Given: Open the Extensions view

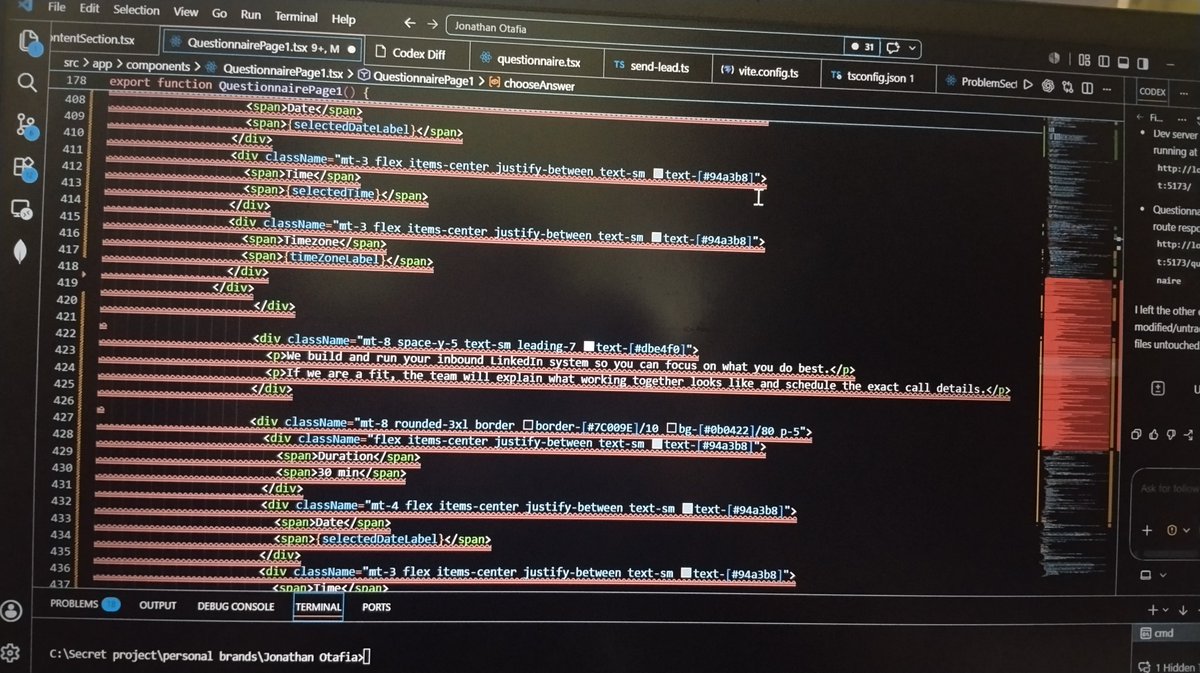Looking at the screenshot, I should [x=25, y=168].
